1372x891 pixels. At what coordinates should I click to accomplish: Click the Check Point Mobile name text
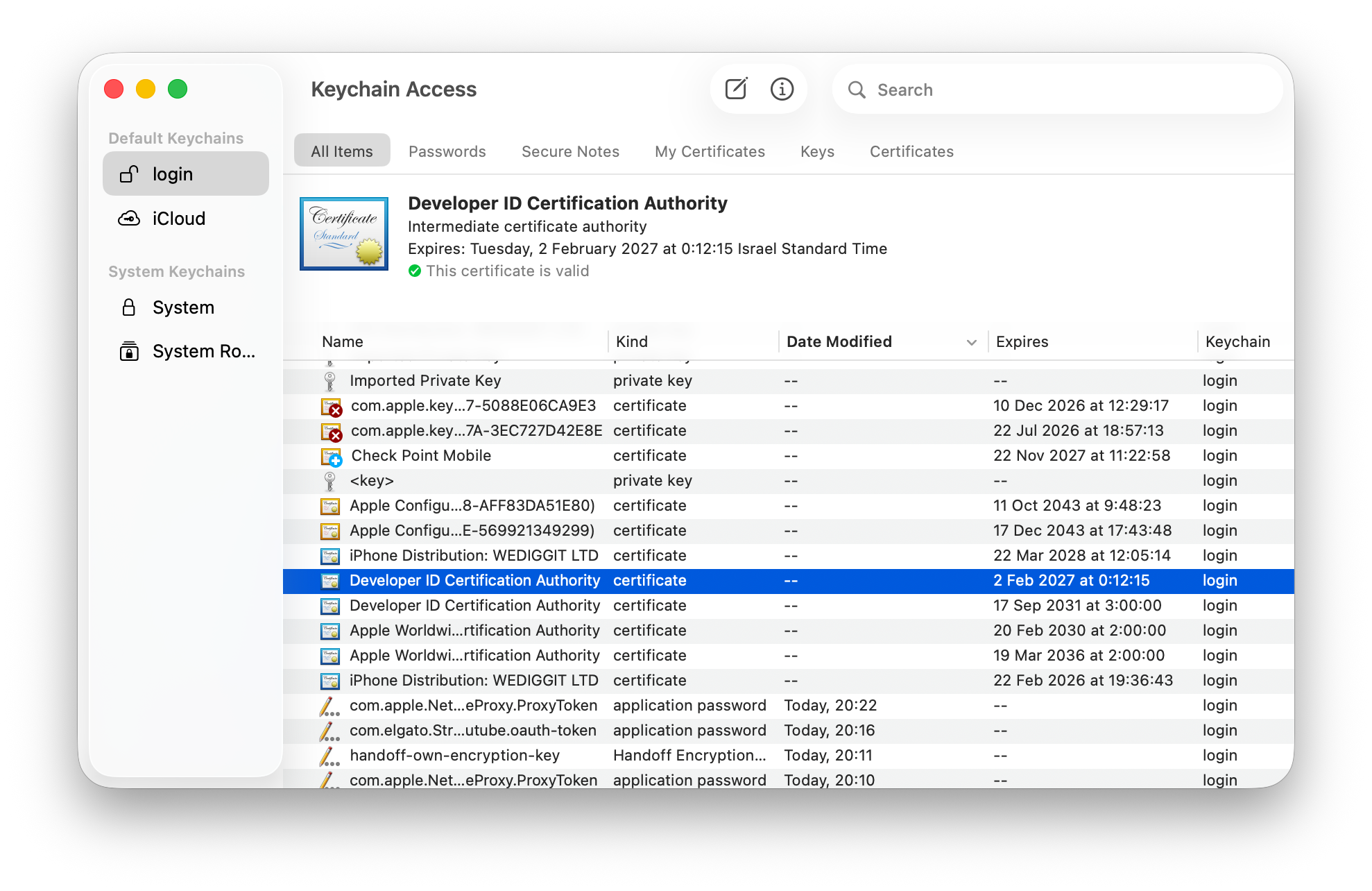point(421,456)
